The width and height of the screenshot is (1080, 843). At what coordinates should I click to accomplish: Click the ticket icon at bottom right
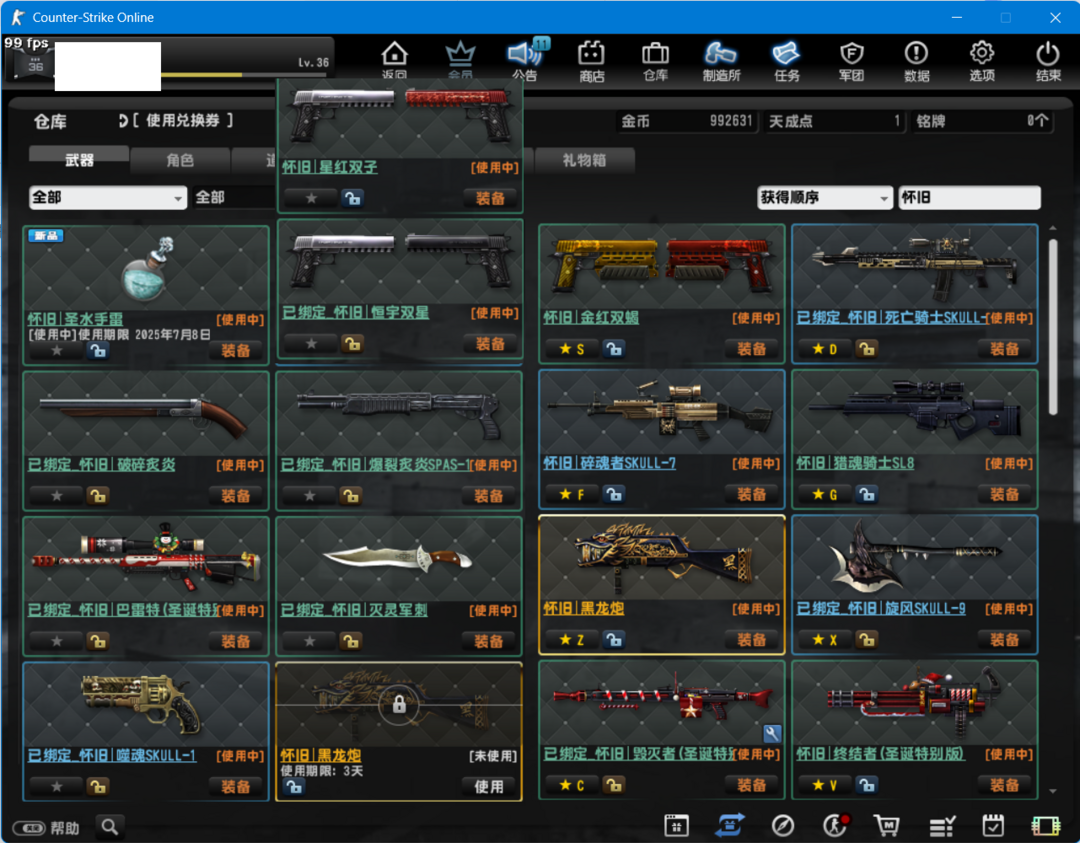[1046, 826]
